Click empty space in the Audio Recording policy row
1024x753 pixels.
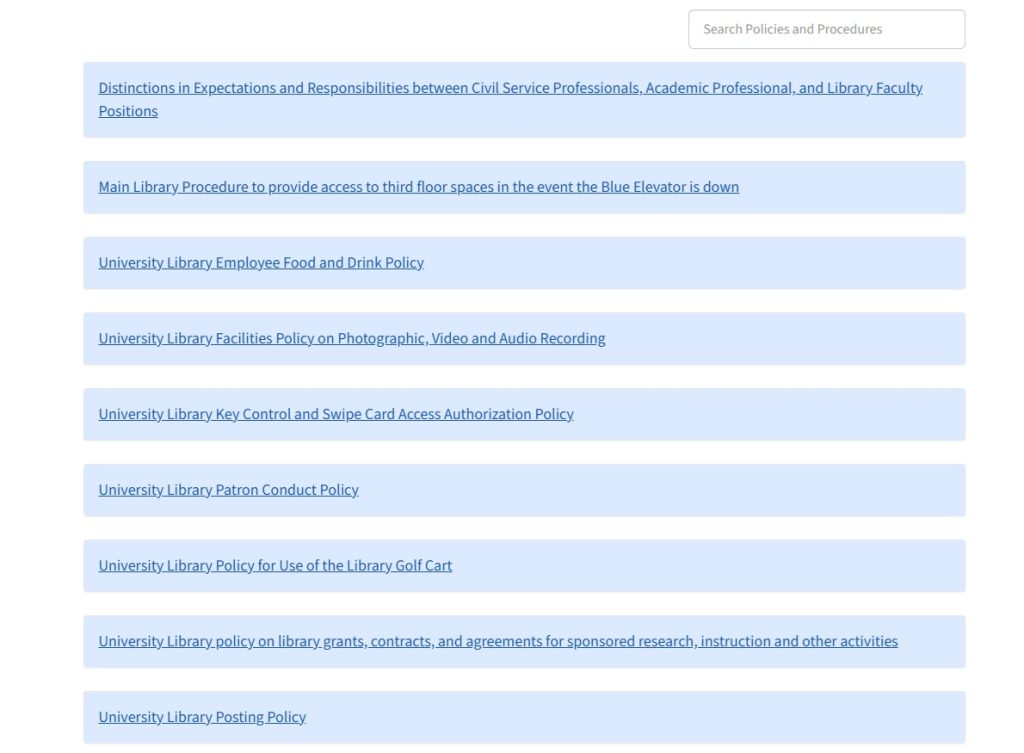[x=780, y=339]
